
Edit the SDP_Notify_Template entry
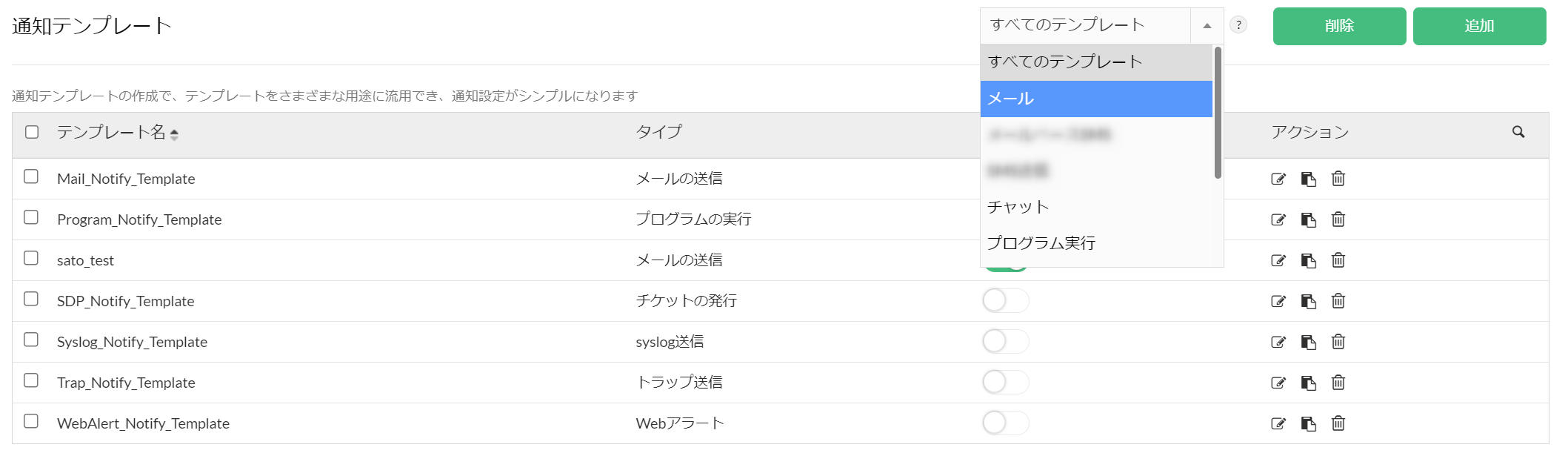pyautogui.click(x=1278, y=301)
